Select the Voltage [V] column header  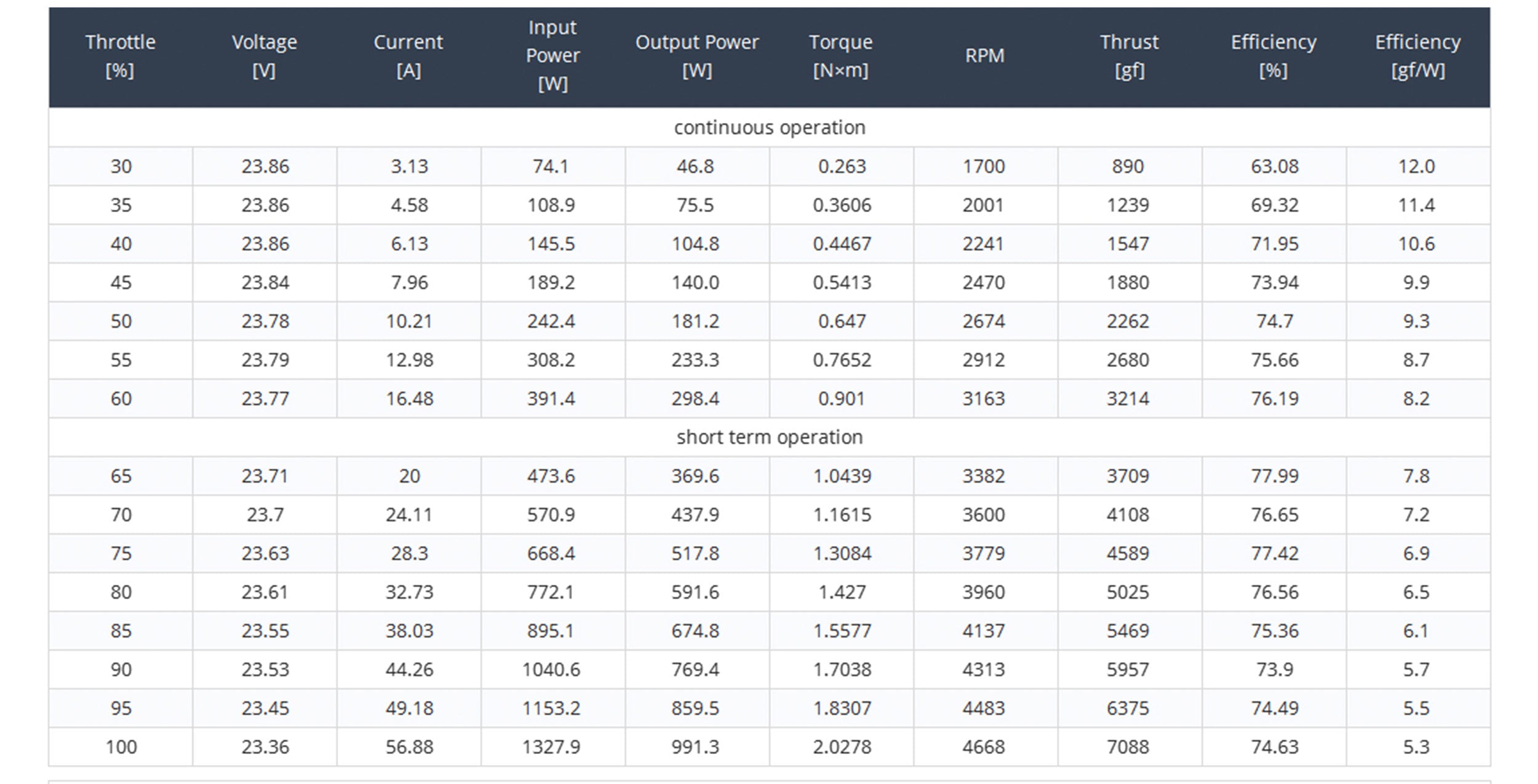pyautogui.click(x=265, y=56)
